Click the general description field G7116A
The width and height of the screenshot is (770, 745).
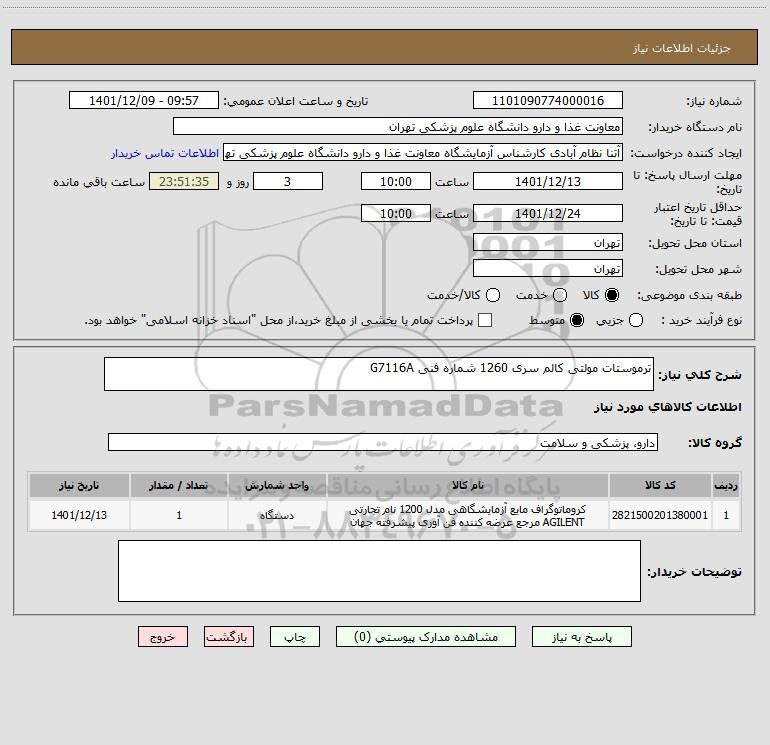click(x=379, y=374)
